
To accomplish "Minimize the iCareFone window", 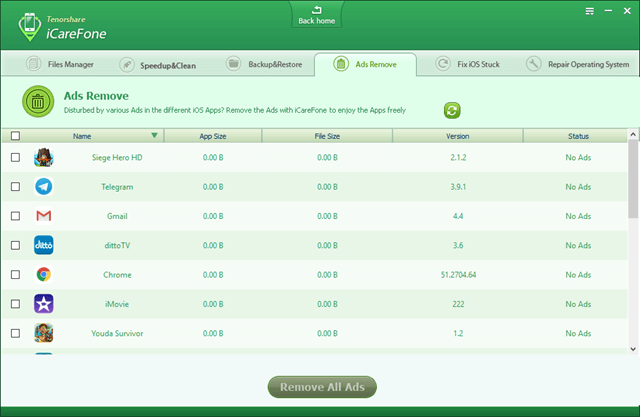I will click(x=608, y=11).
